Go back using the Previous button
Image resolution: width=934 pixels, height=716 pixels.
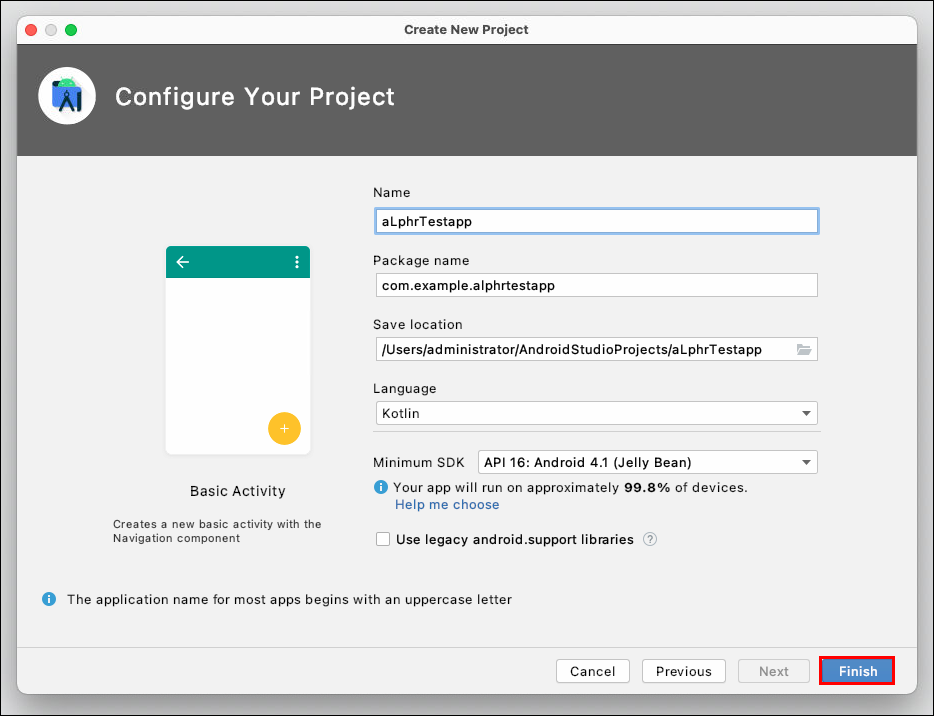coord(683,671)
